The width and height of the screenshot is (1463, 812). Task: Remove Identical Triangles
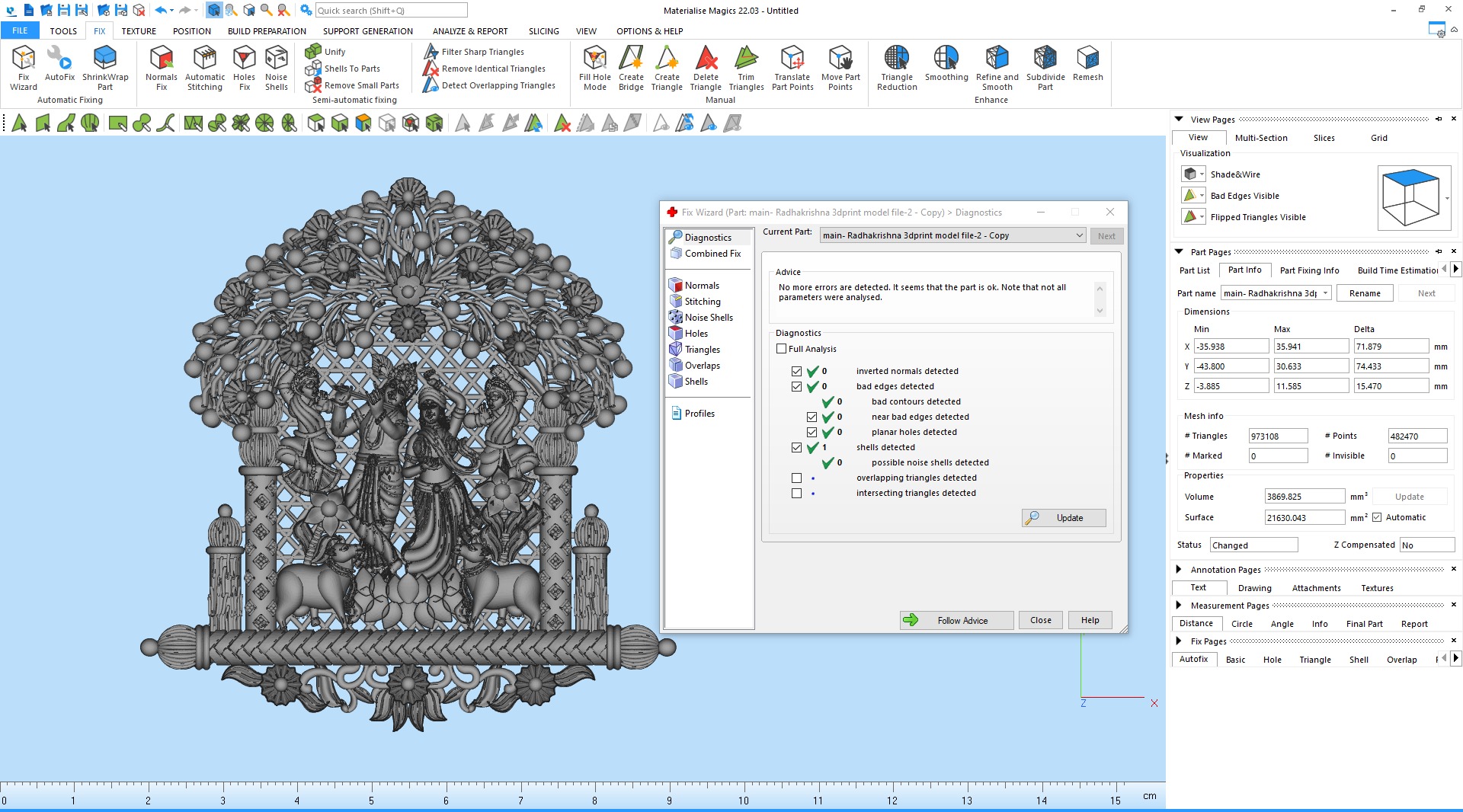[485, 69]
